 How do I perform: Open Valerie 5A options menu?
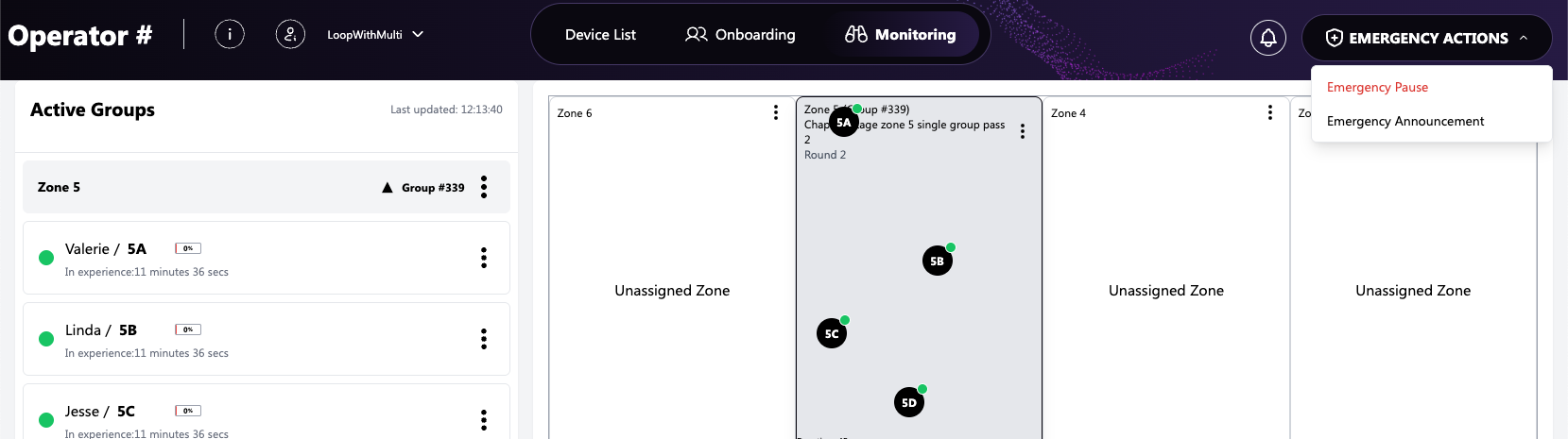point(484,258)
